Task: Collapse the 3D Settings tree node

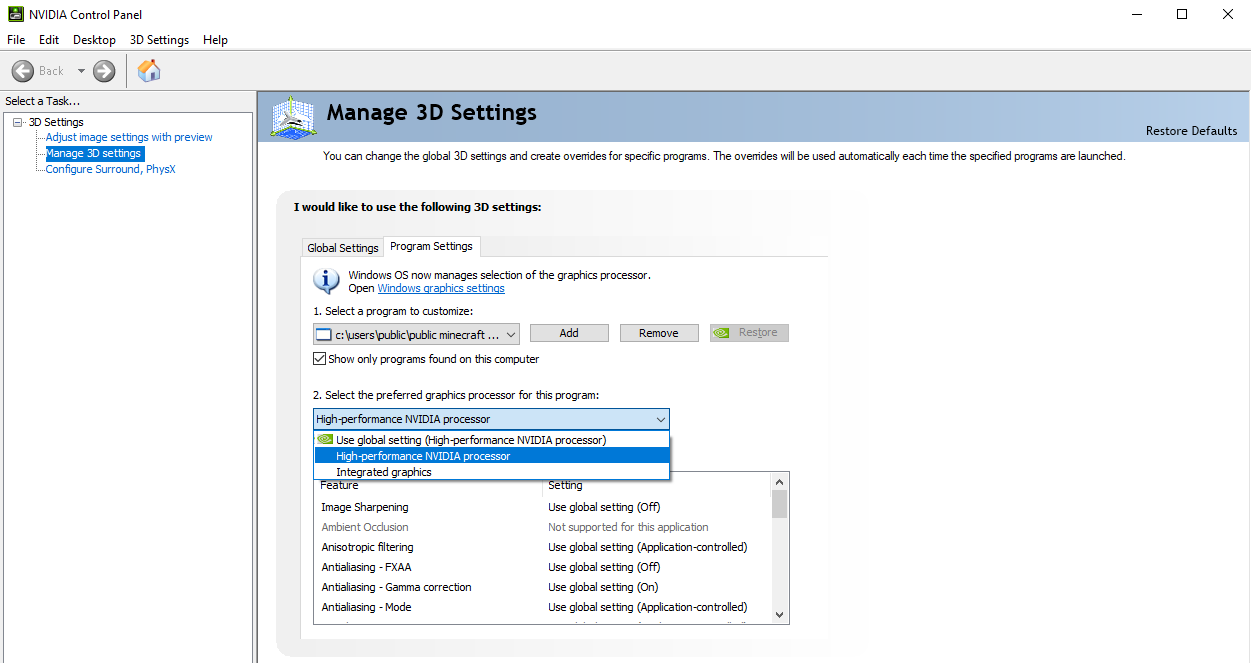Action: [17, 122]
